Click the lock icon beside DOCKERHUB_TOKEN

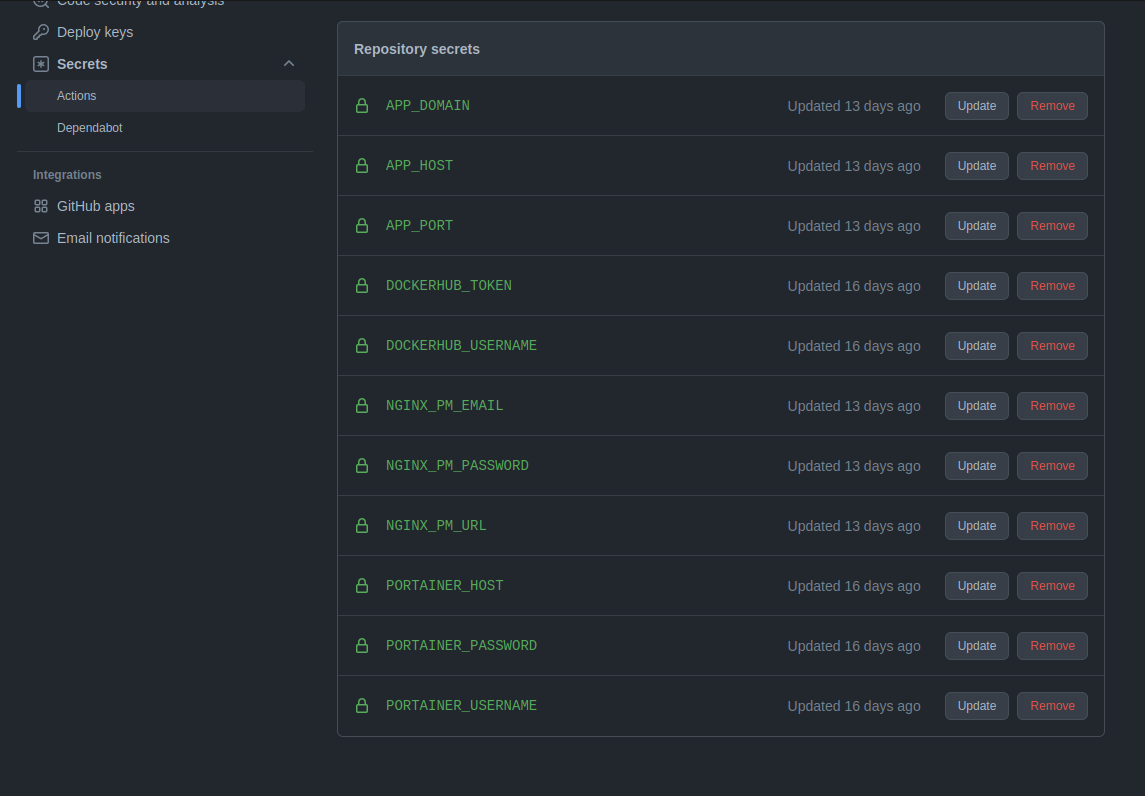click(361, 286)
